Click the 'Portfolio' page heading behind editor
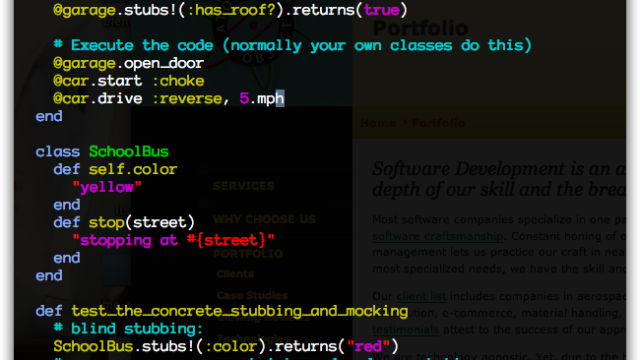 [420, 28]
